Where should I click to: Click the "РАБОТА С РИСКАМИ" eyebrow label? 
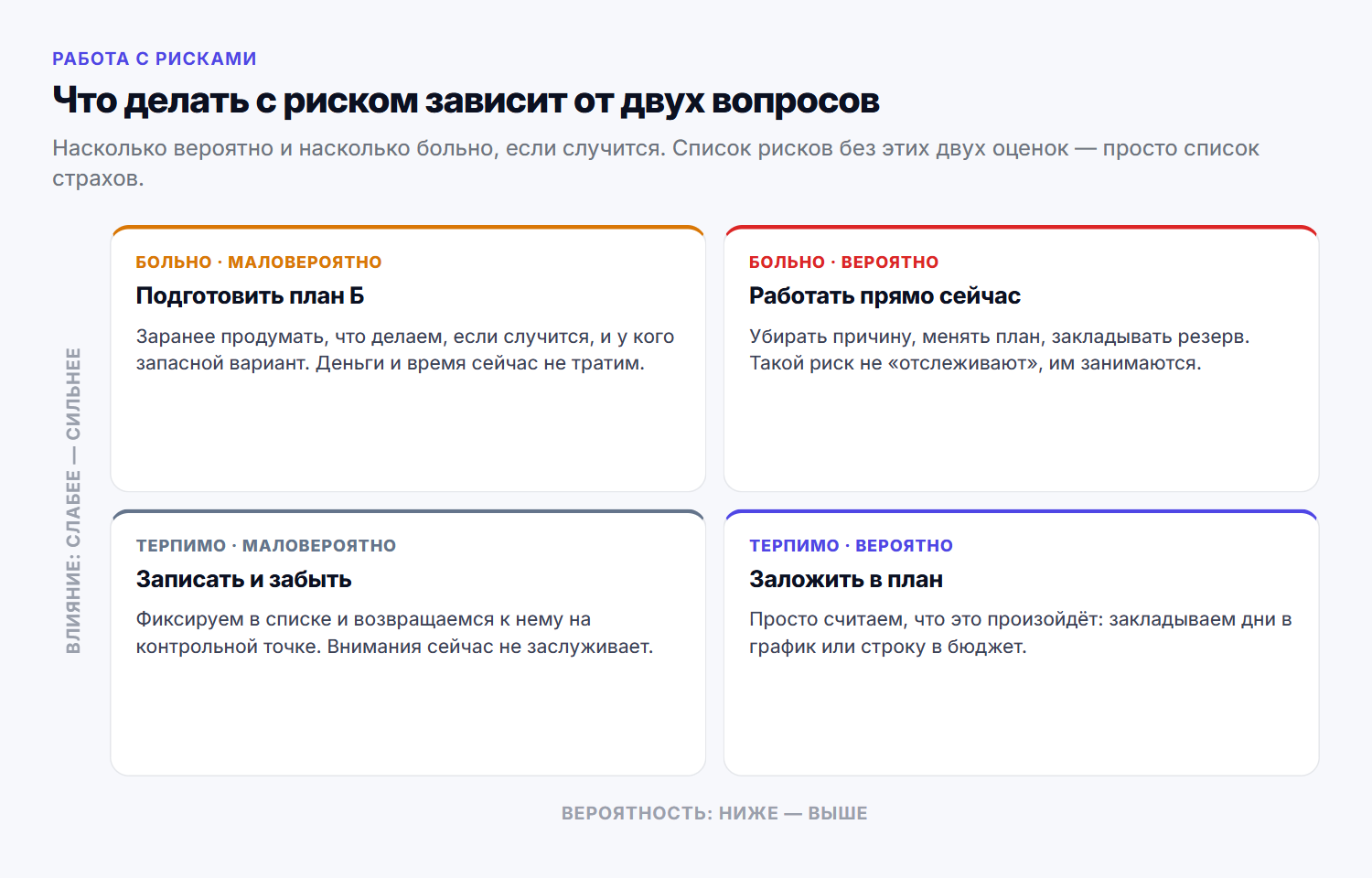(155, 59)
